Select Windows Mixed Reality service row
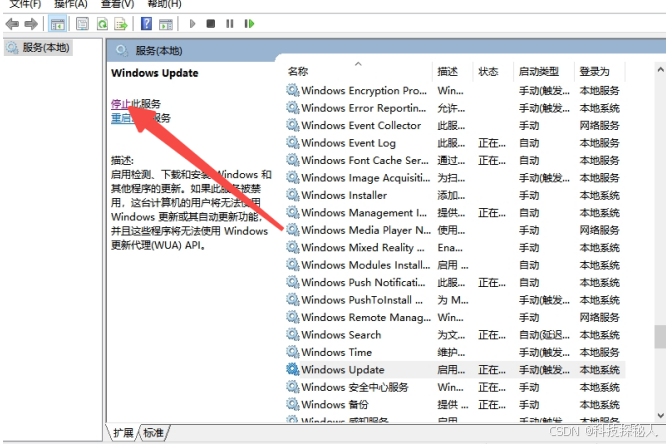Viewport: 666px width, 445px height. tap(454, 248)
